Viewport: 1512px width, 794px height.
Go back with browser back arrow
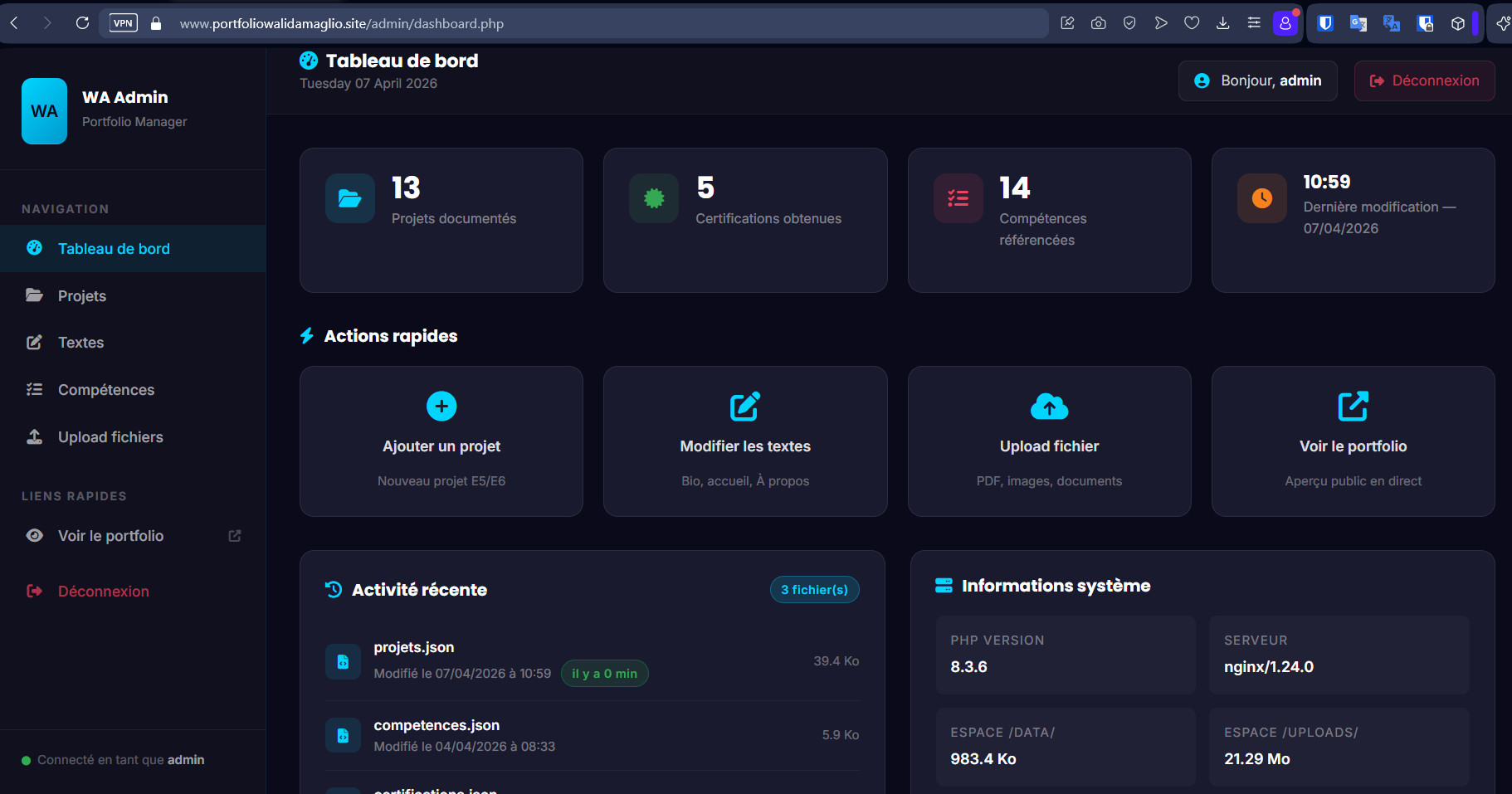[14, 23]
